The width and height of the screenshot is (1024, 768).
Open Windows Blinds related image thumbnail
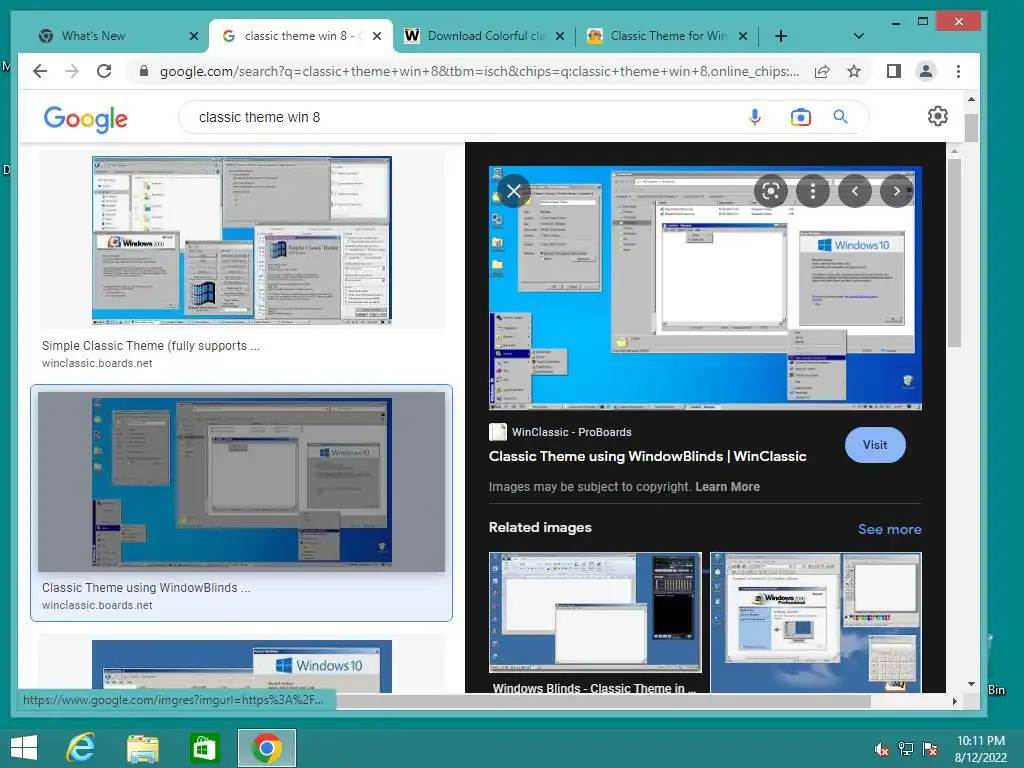pyautogui.click(x=595, y=612)
